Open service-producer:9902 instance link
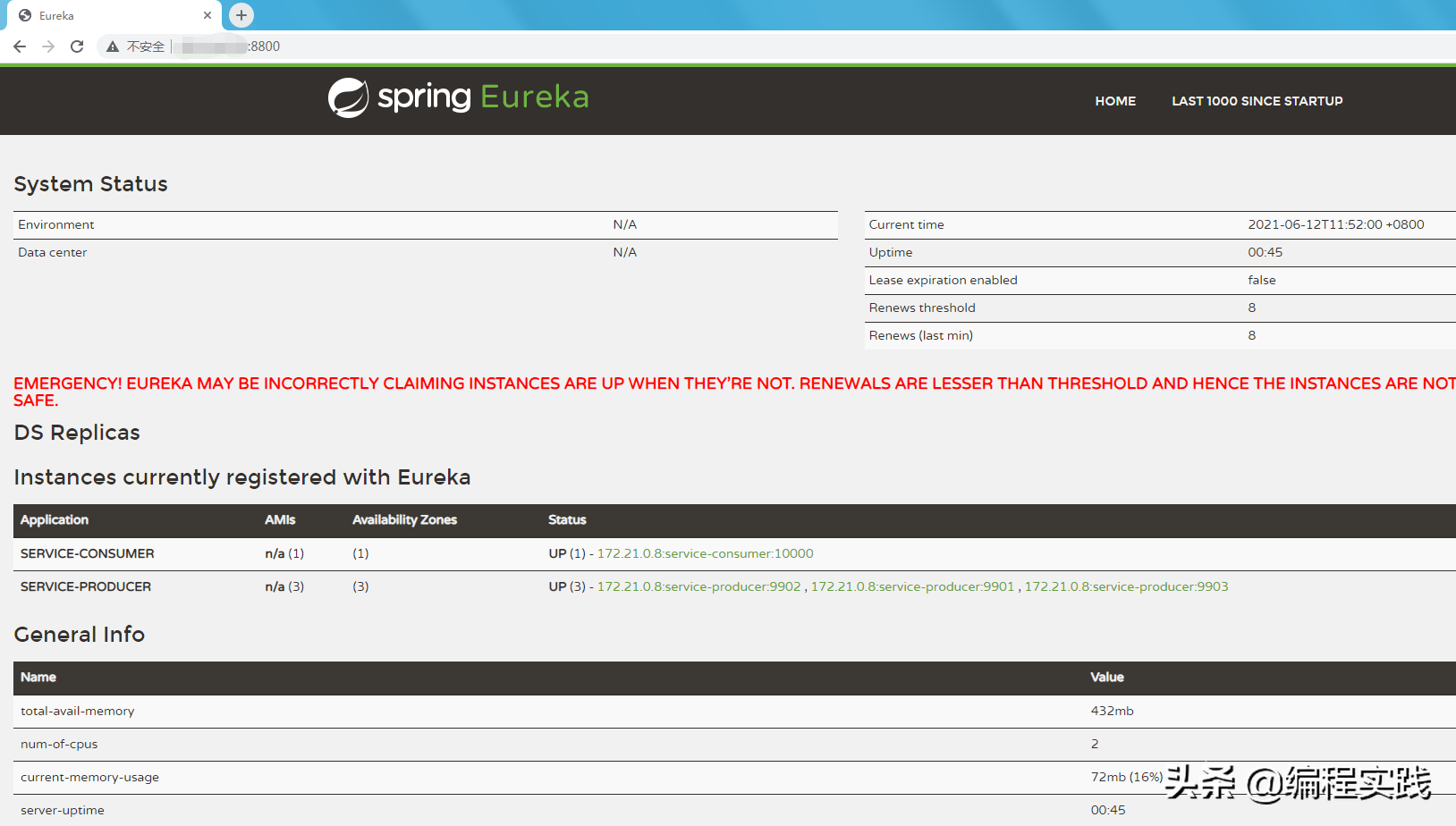This screenshot has width=1456, height=826. 699,586
